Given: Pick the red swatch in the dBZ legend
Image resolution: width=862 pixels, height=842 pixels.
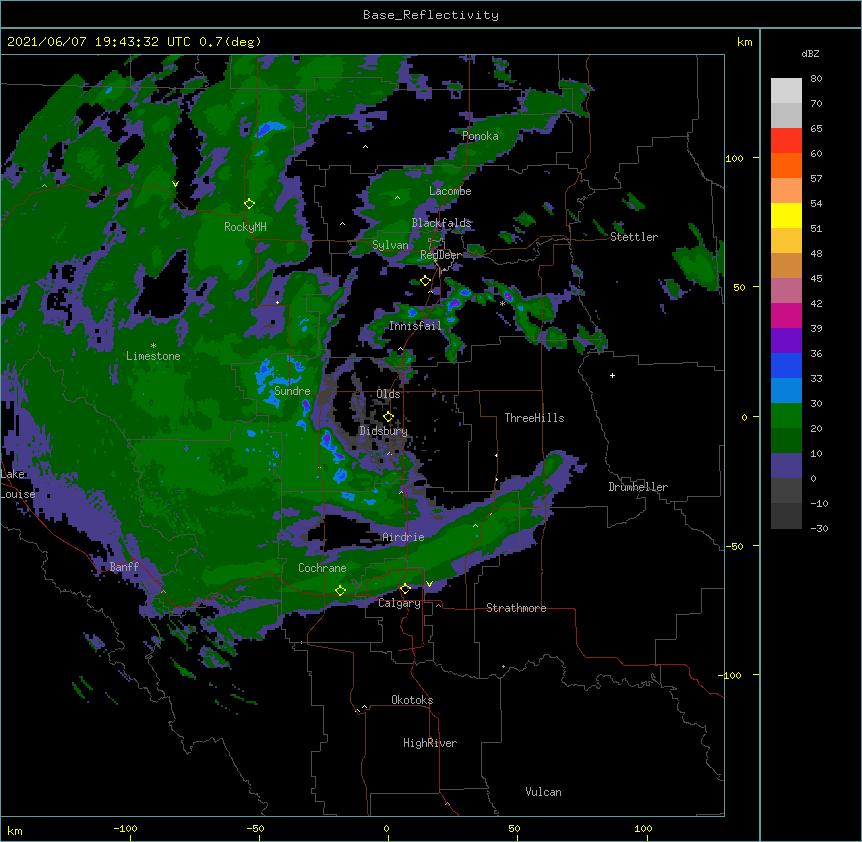Looking at the screenshot, I should coord(786,141).
